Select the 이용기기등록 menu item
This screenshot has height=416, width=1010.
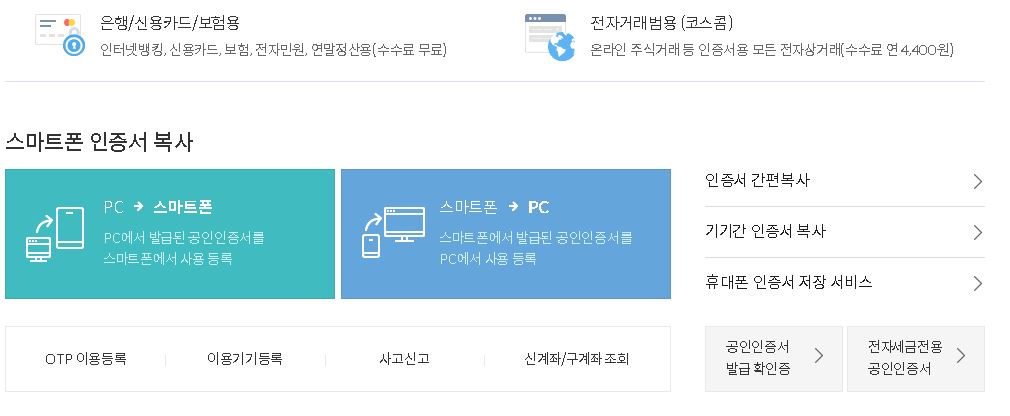point(245,359)
